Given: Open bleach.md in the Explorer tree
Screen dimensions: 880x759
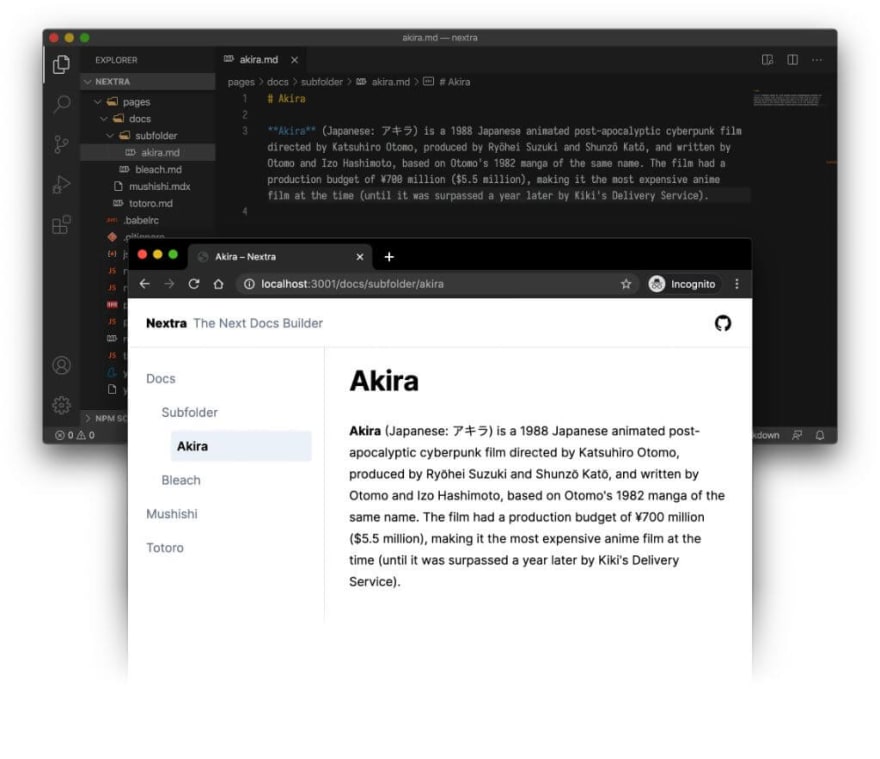Looking at the screenshot, I should [148, 170].
